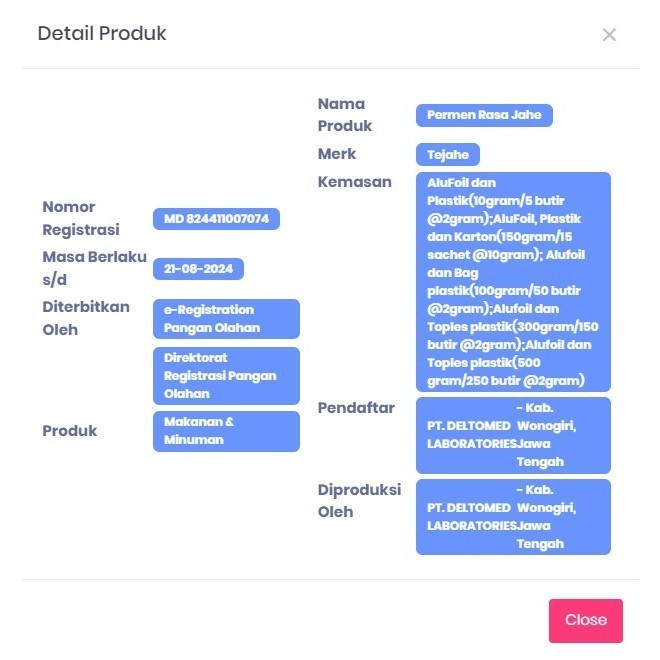Select the Permen Rasa Jahe name badge
Viewport: 660px width, 660px height.
(x=484, y=115)
